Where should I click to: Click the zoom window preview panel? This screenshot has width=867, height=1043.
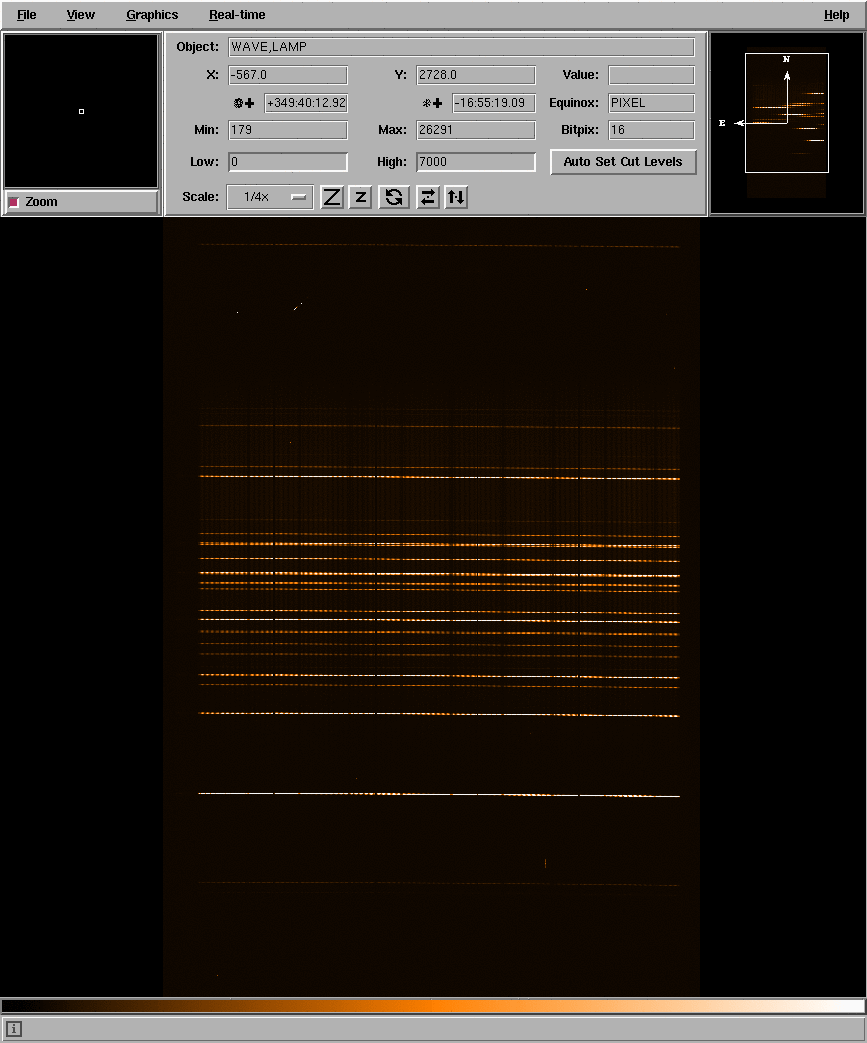pyautogui.click(x=81, y=111)
